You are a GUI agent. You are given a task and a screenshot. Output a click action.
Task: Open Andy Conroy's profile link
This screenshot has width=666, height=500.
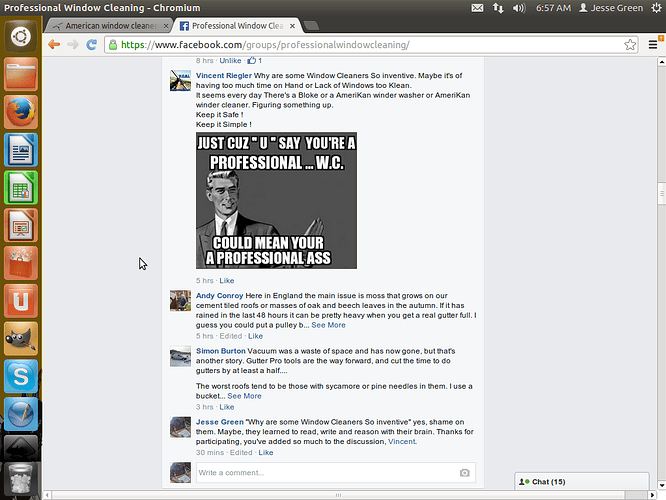tap(220, 296)
